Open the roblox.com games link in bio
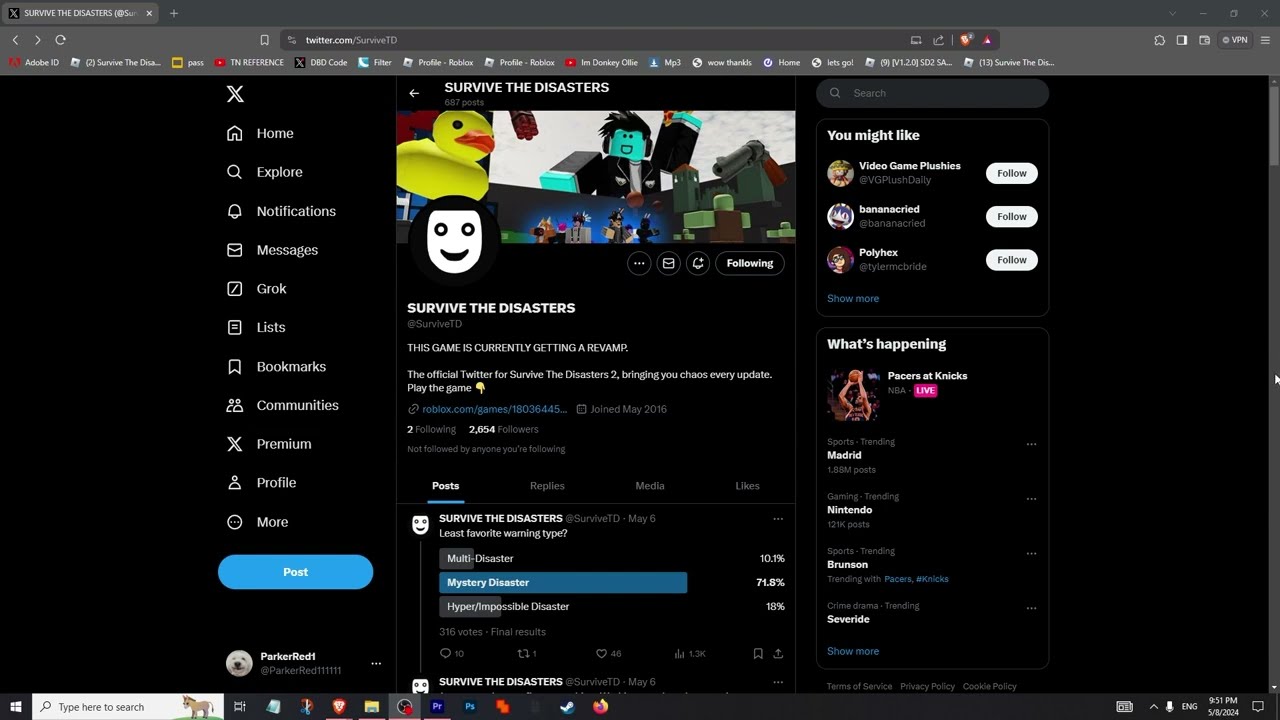The image size is (1280, 720). point(494,409)
